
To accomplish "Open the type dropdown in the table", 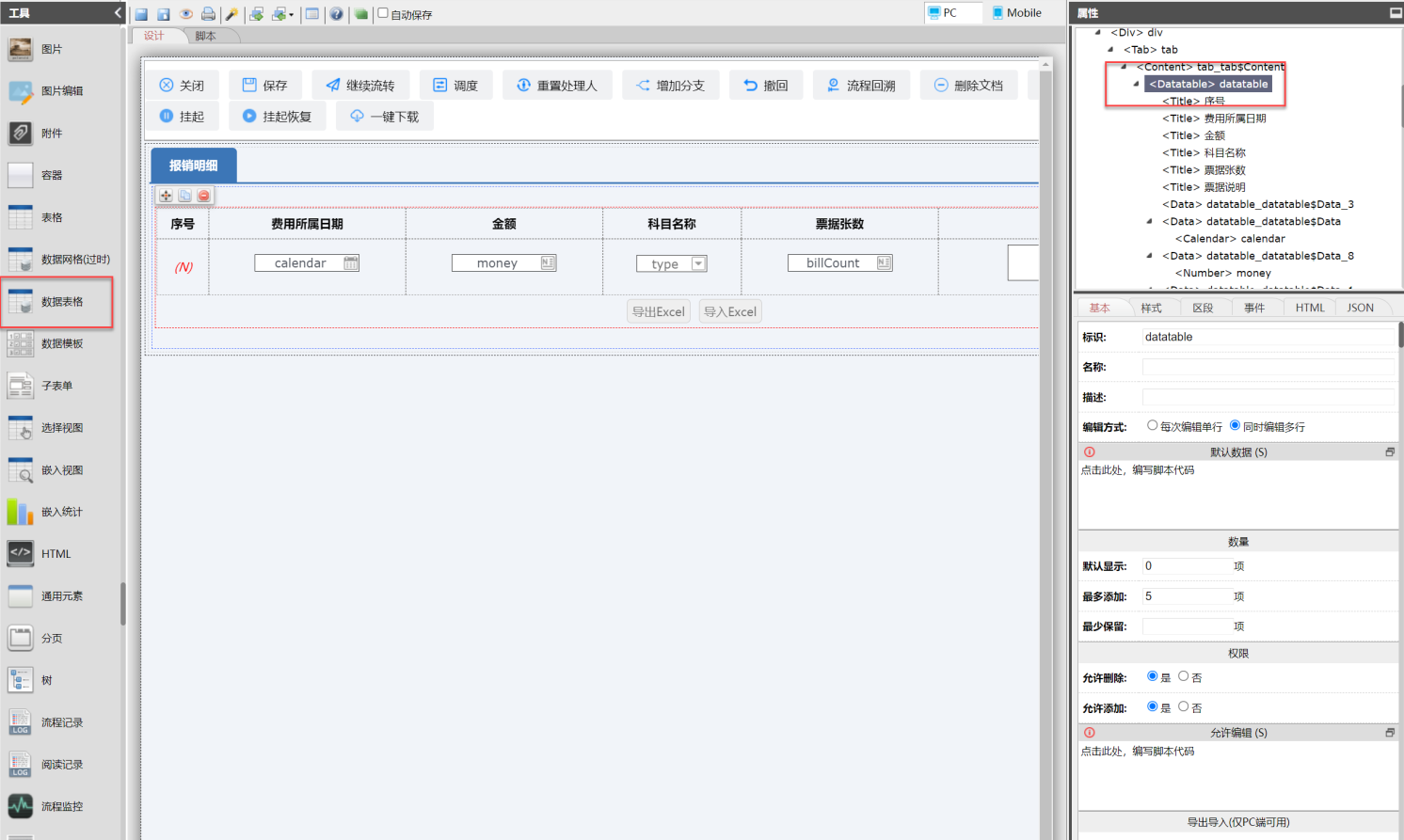I will pos(698,264).
